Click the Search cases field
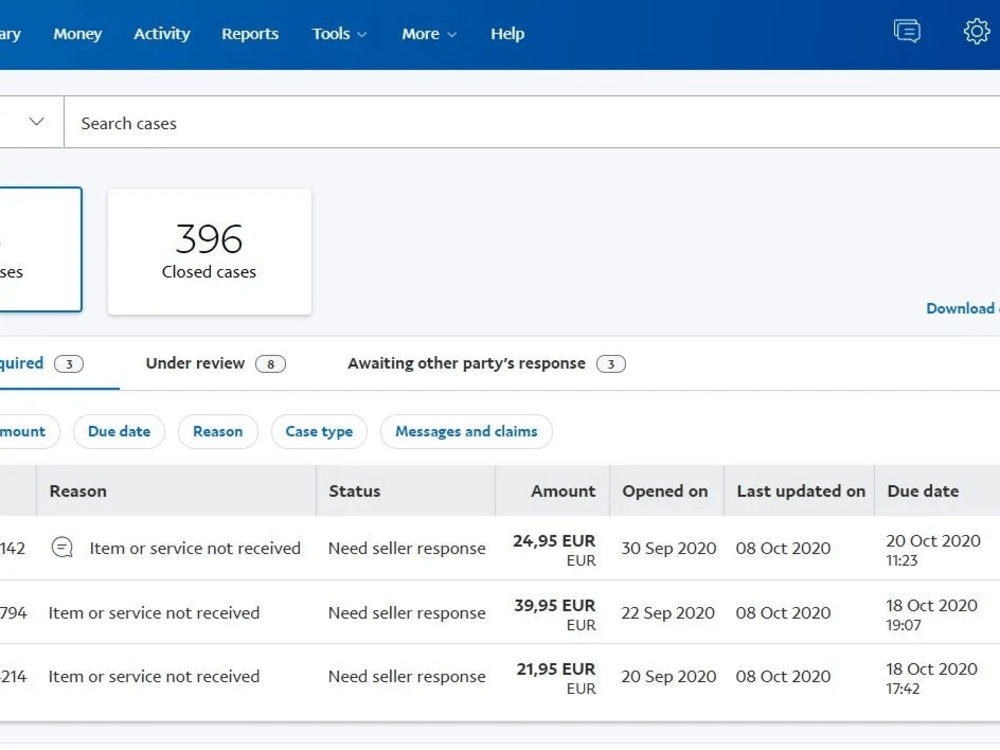Screen dimensions: 1000x750 click(532, 122)
